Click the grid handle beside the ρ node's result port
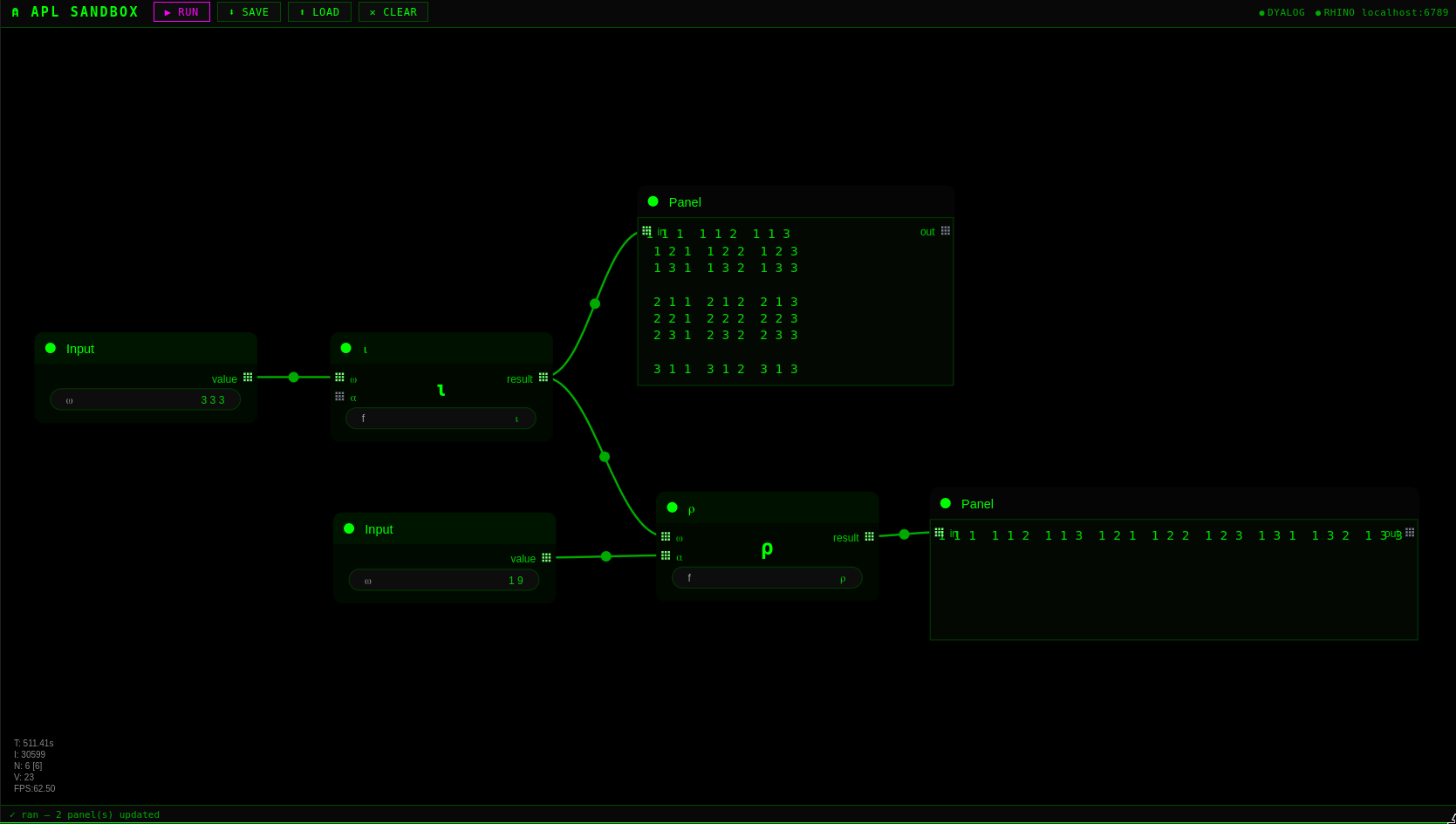This screenshot has width=1456, height=824. click(x=869, y=537)
